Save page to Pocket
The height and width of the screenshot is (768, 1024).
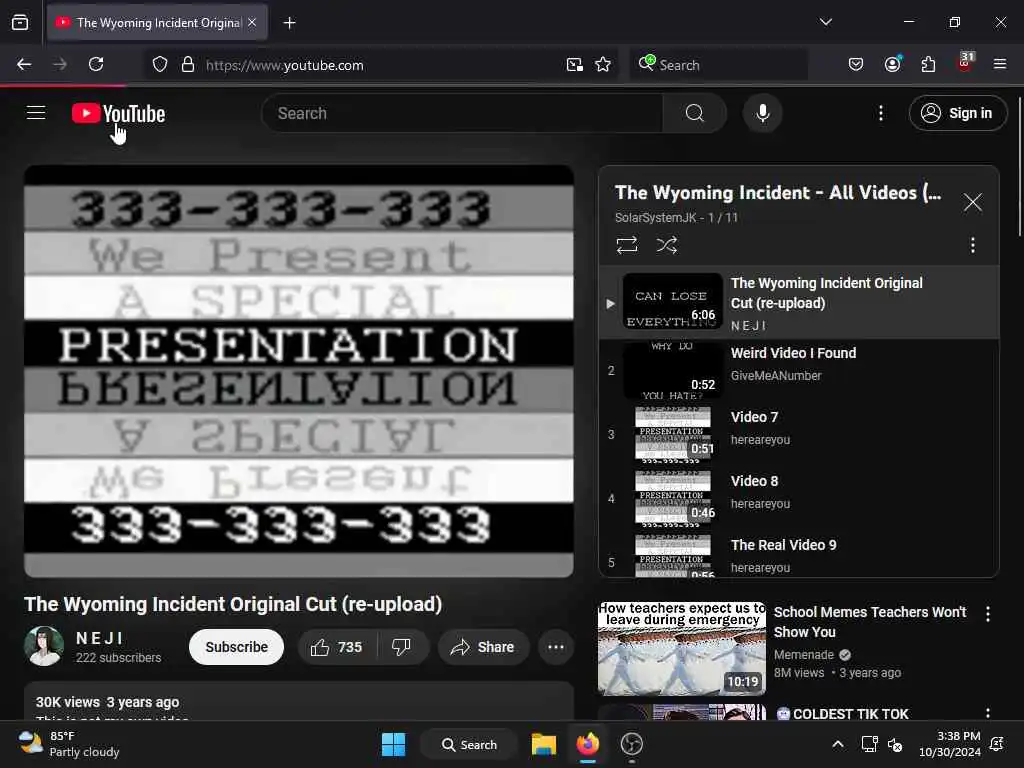coord(856,64)
